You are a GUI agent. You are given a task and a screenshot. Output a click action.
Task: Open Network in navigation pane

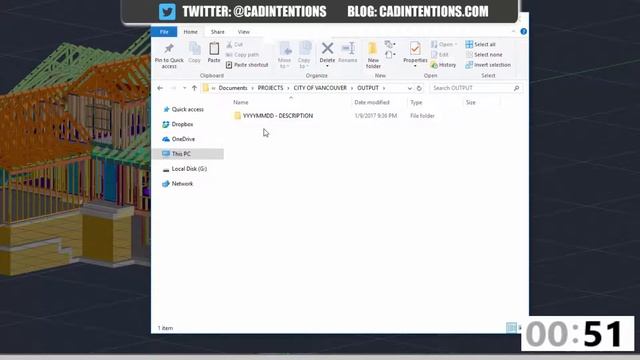click(x=178, y=184)
